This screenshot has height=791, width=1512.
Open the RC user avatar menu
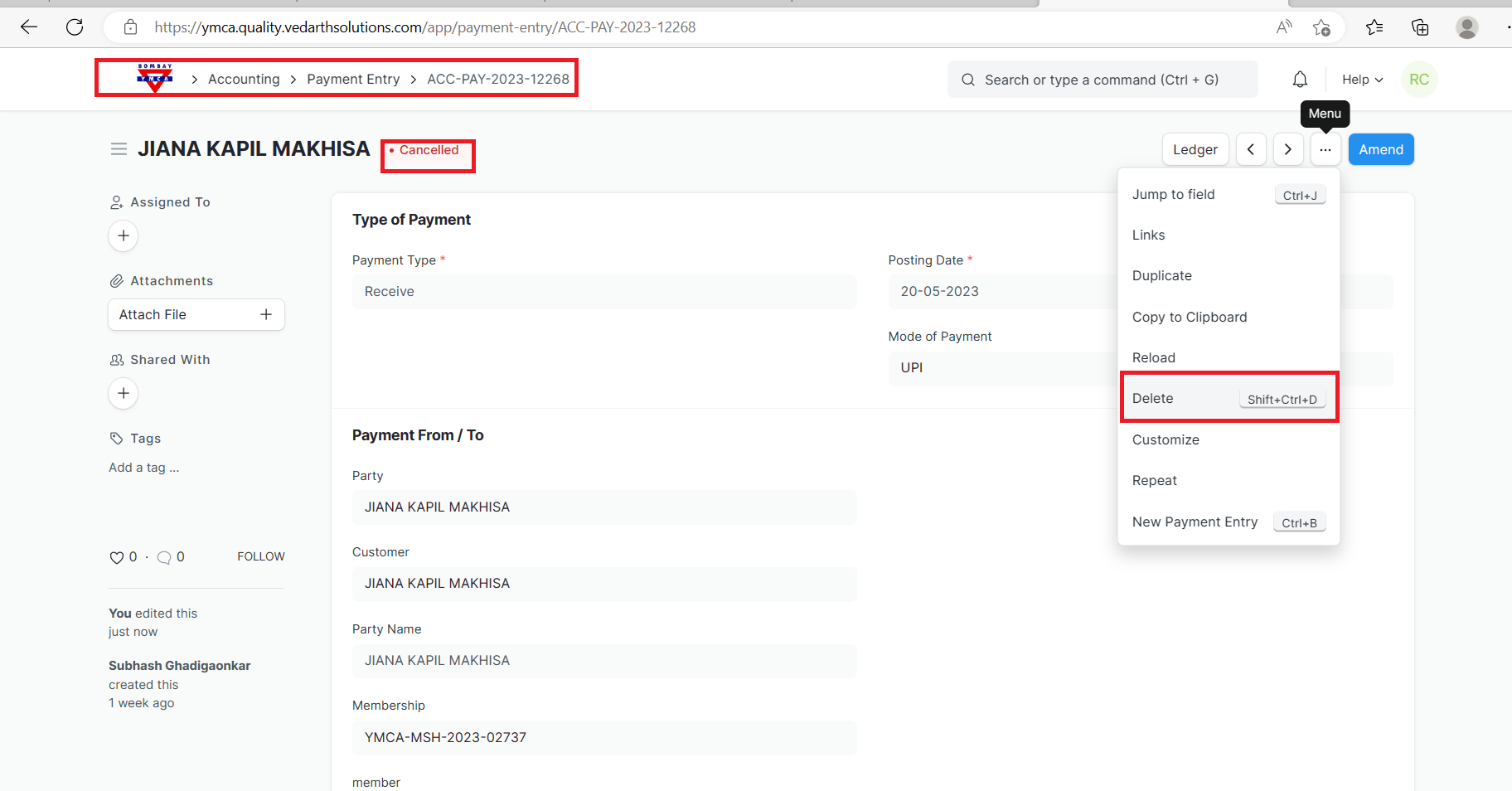coord(1418,80)
